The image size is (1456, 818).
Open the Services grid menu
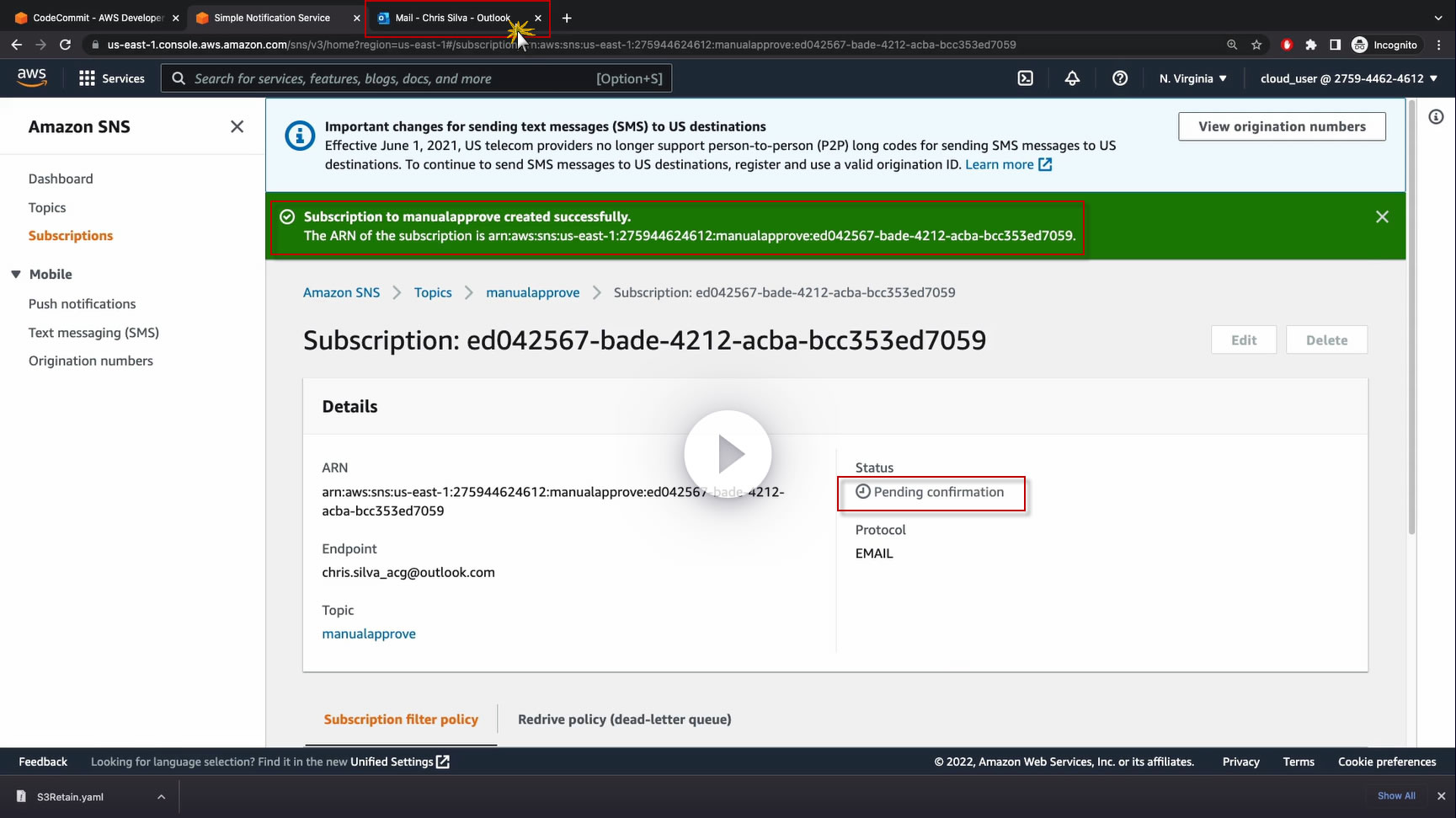(111, 78)
